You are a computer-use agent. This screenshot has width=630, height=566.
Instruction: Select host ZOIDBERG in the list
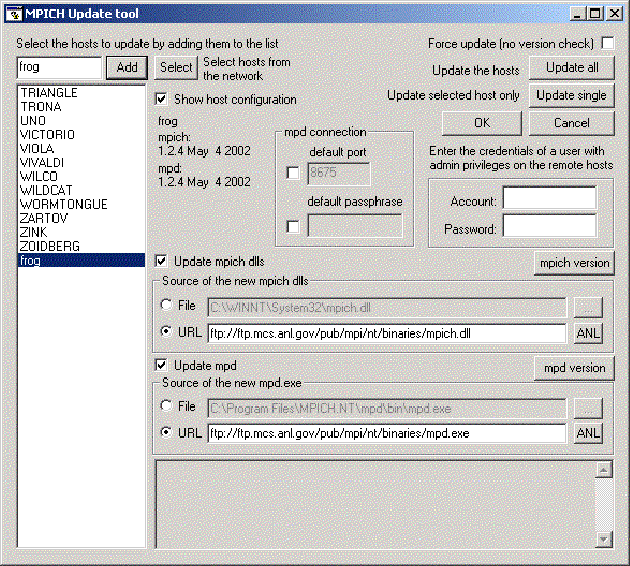(x=82, y=246)
